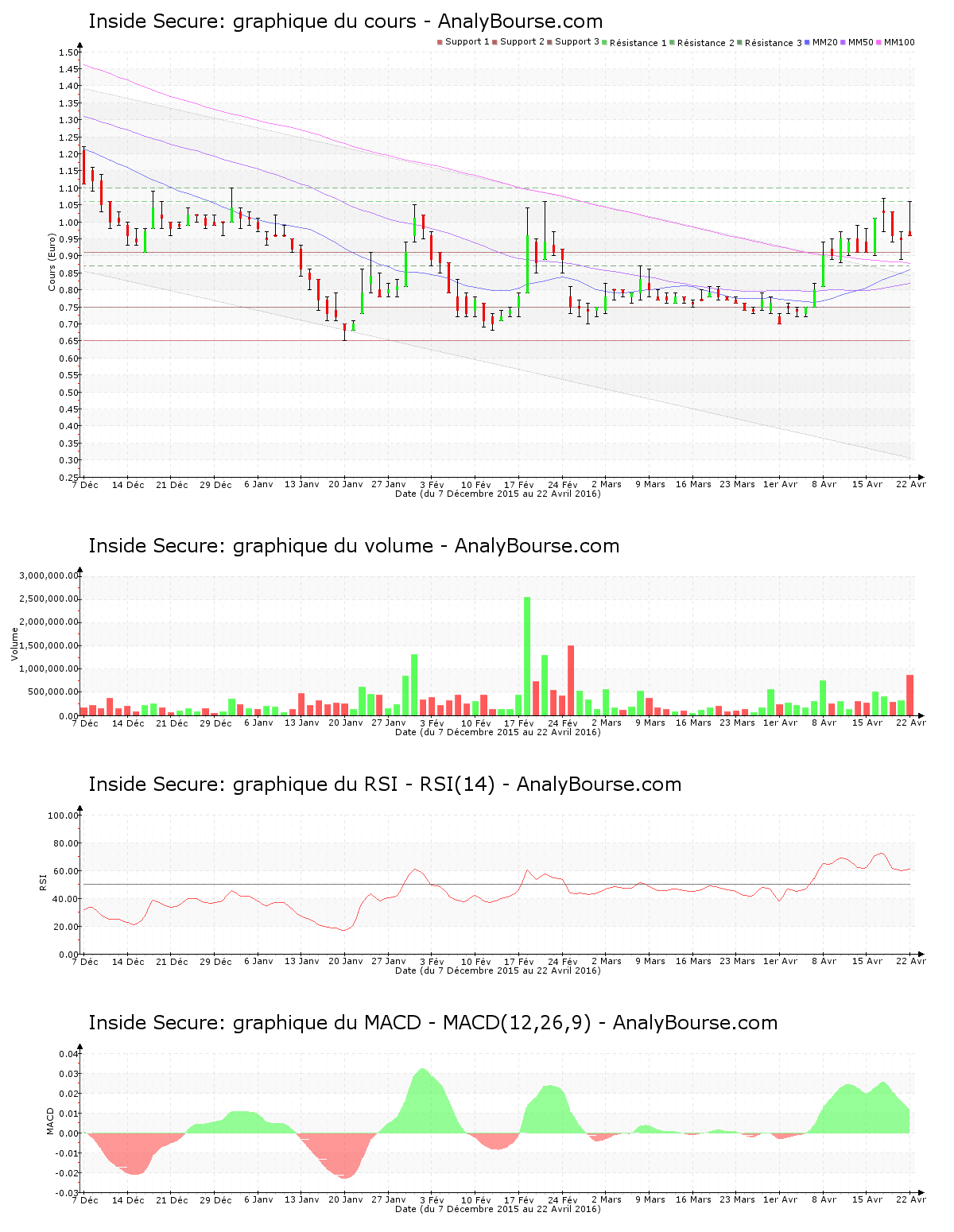Toggle the MM50 moving average legend item
This screenshot has height=1232, width=954.
tap(860, 42)
